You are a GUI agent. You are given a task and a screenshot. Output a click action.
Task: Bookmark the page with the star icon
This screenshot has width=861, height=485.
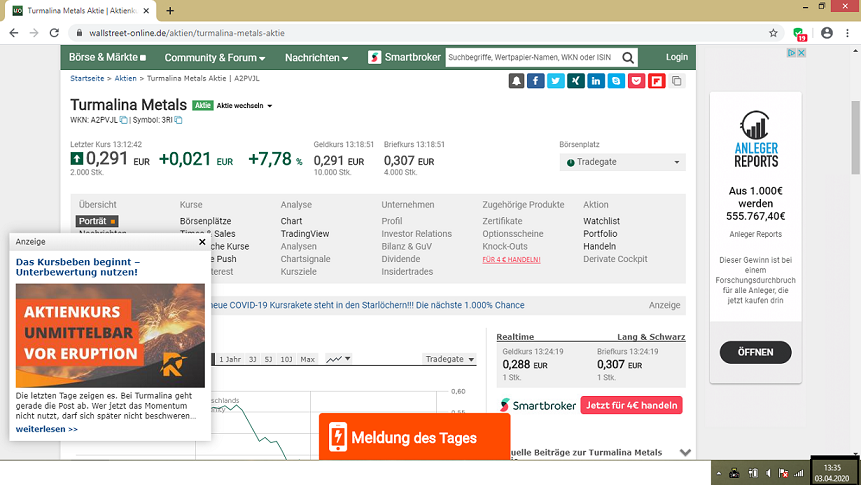click(x=773, y=32)
